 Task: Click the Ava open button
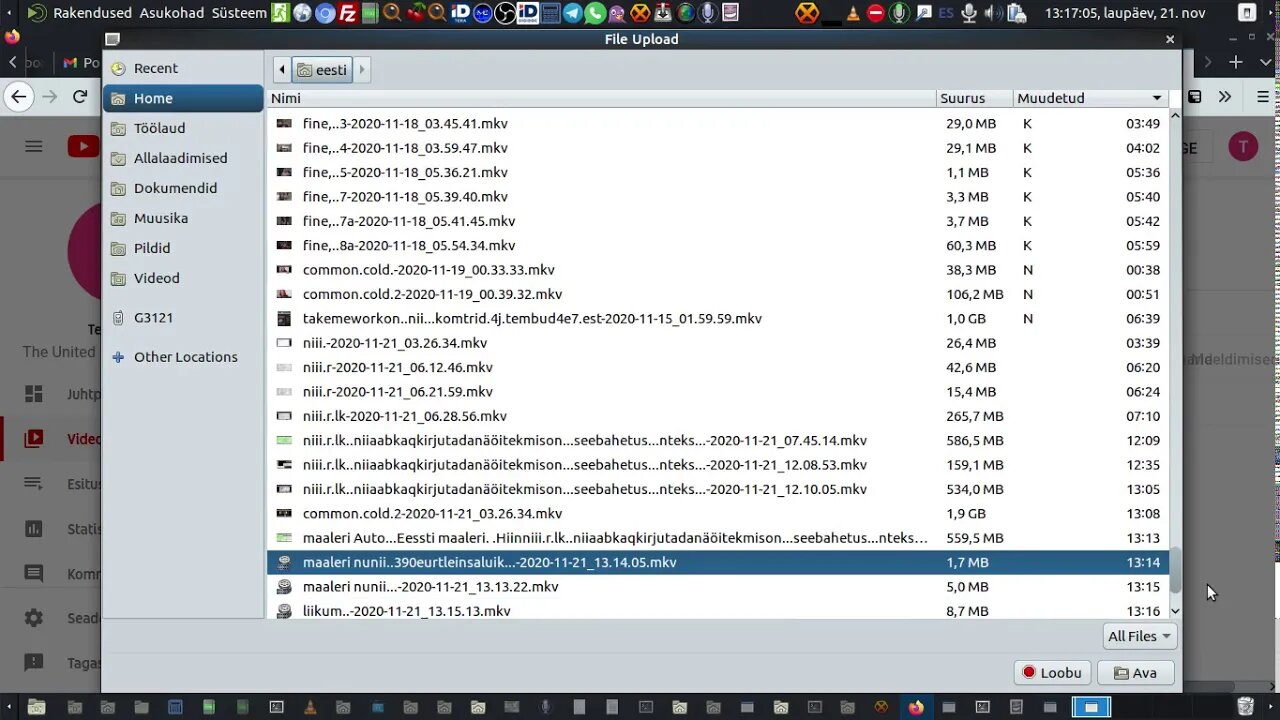[x=1135, y=673]
